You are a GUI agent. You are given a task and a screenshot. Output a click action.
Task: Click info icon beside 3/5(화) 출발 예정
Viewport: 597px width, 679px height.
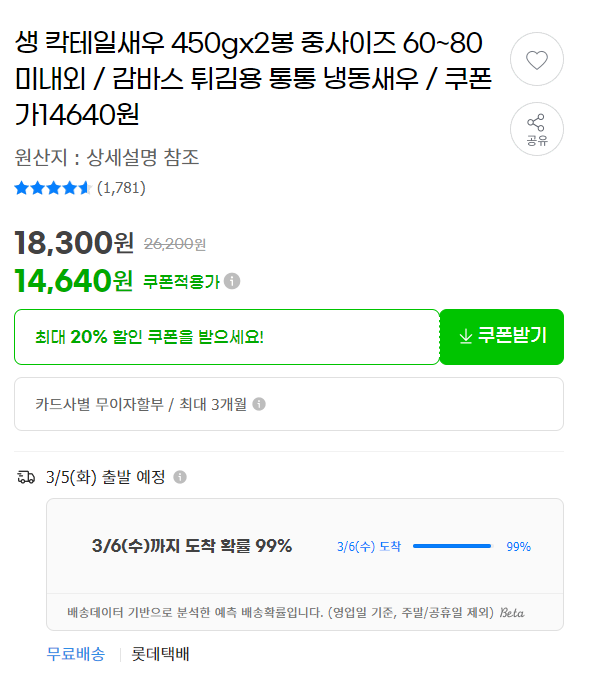[x=180, y=477]
